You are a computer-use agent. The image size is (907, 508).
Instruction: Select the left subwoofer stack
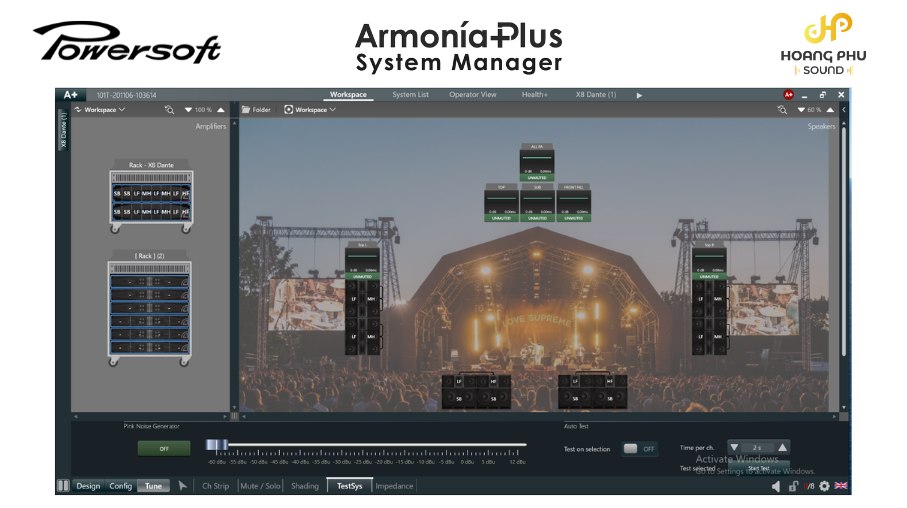[476, 391]
